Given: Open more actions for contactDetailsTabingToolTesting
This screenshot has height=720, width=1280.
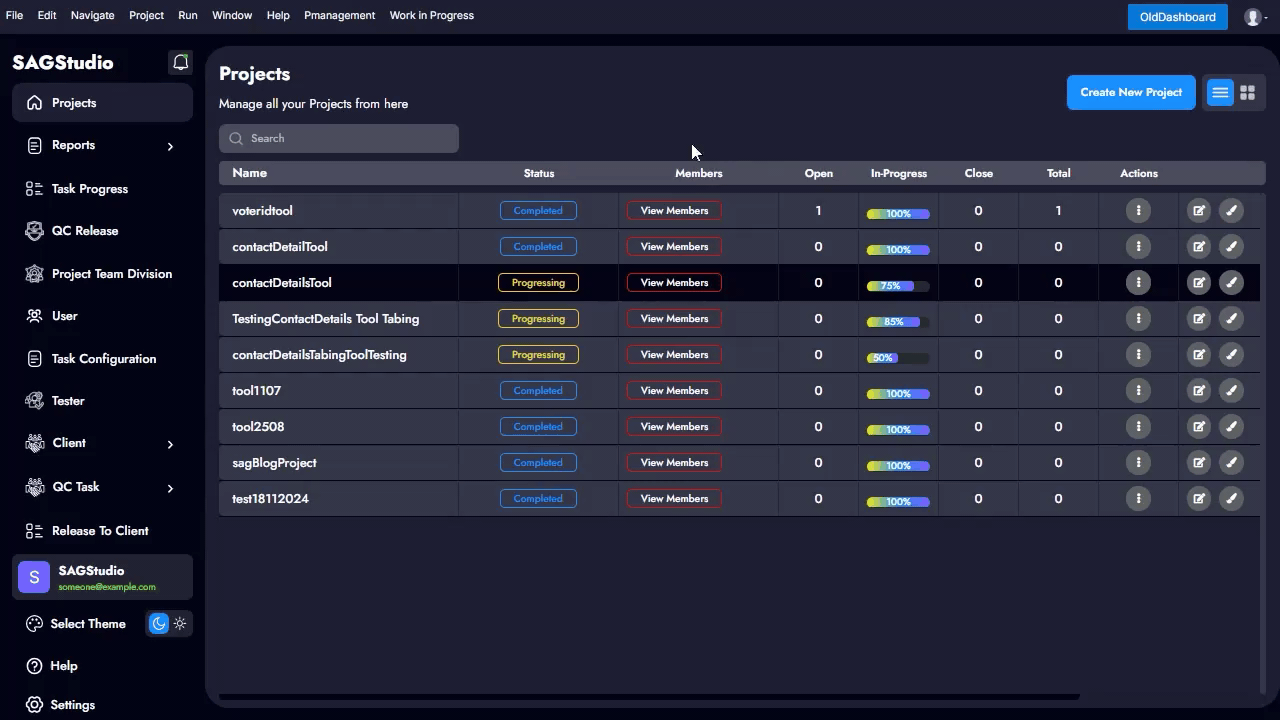Looking at the screenshot, I should (x=1138, y=355).
